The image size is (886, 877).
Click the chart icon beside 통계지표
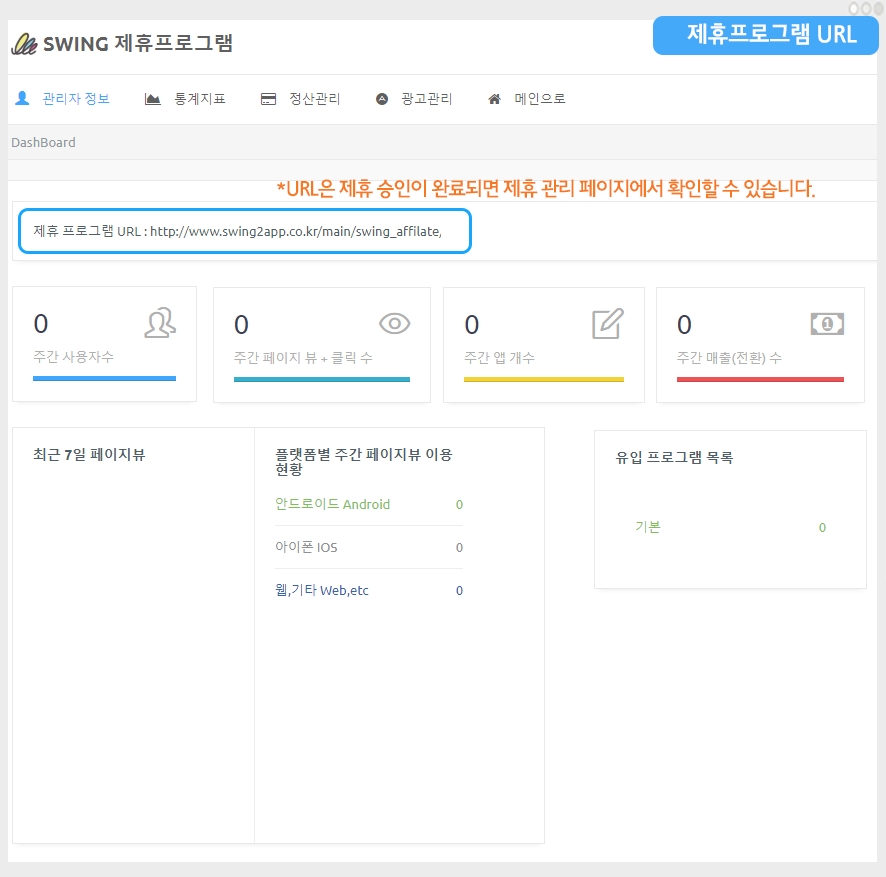click(x=153, y=99)
